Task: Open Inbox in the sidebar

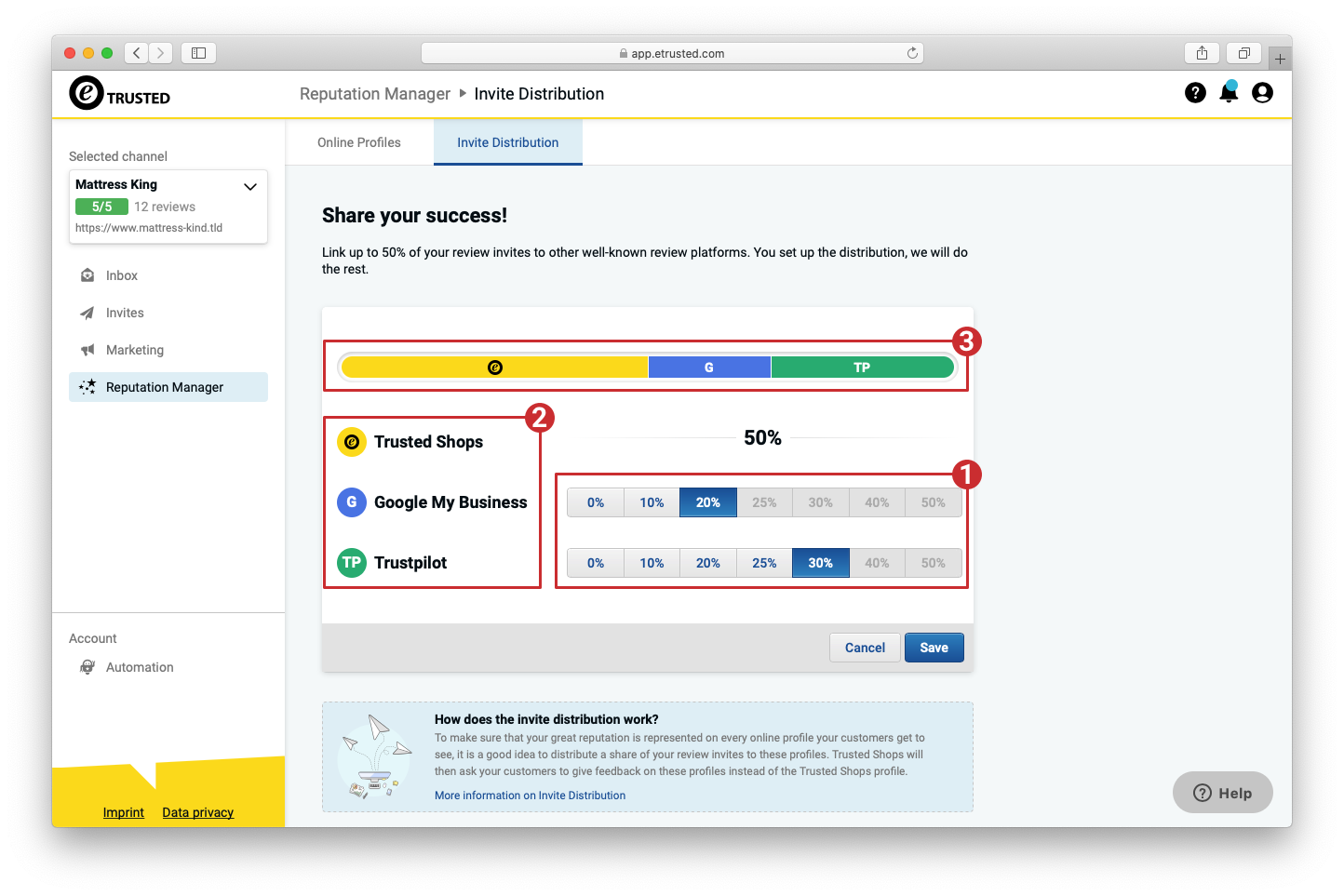Action: point(168,275)
